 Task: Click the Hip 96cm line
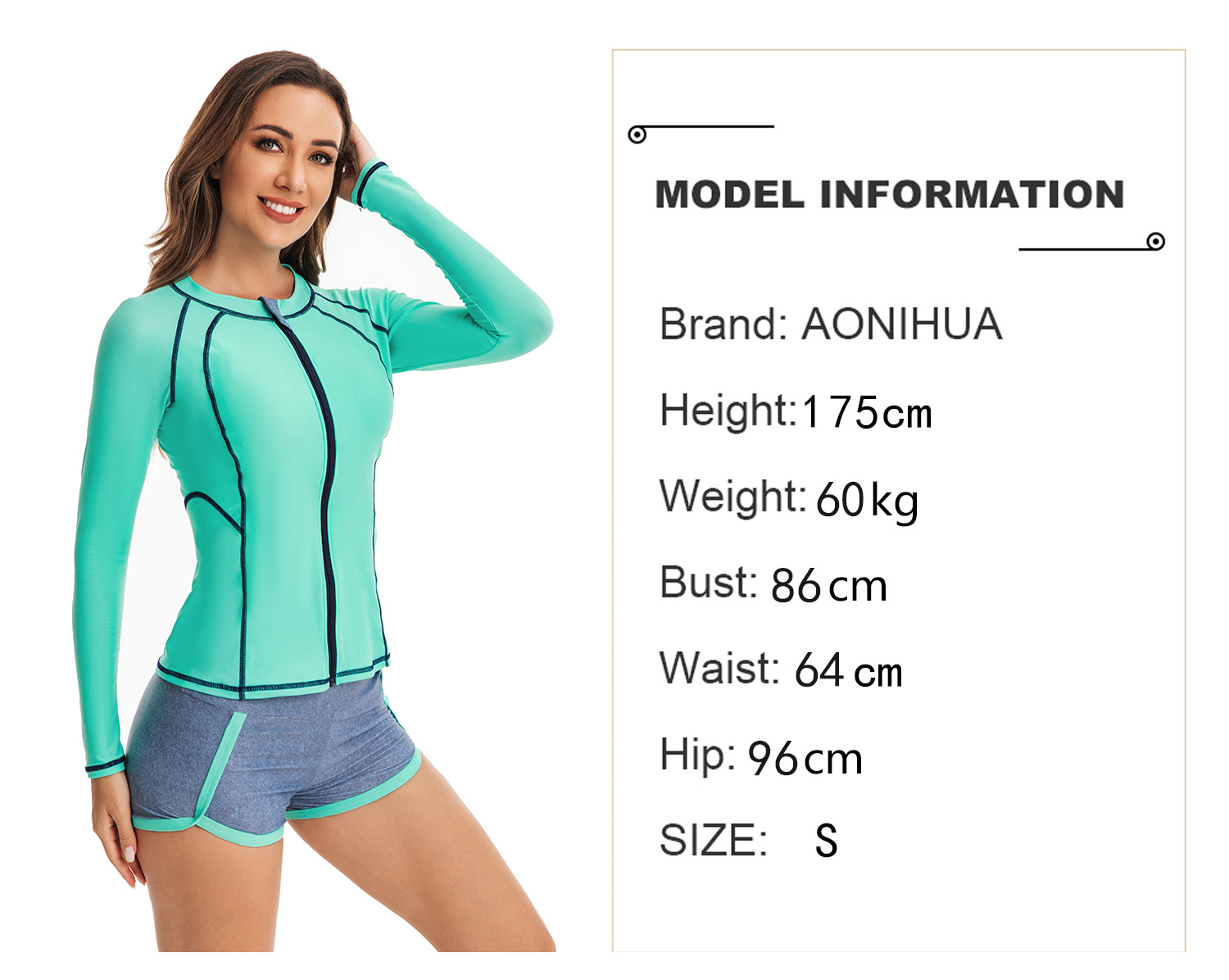pyautogui.click(x=761, y=757)
